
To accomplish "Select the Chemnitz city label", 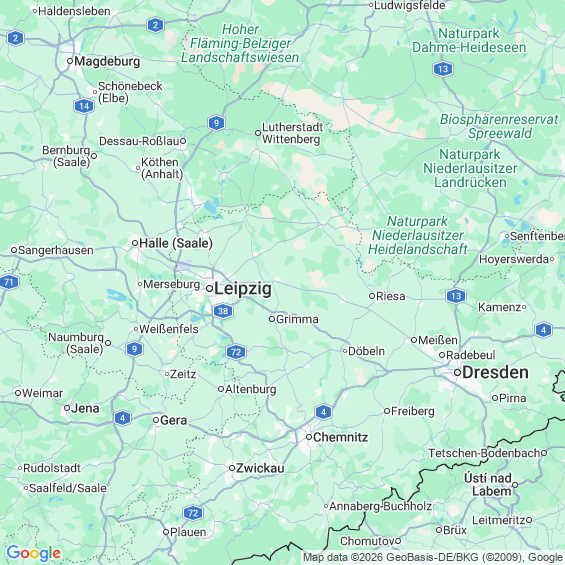I will pos(340,437).
